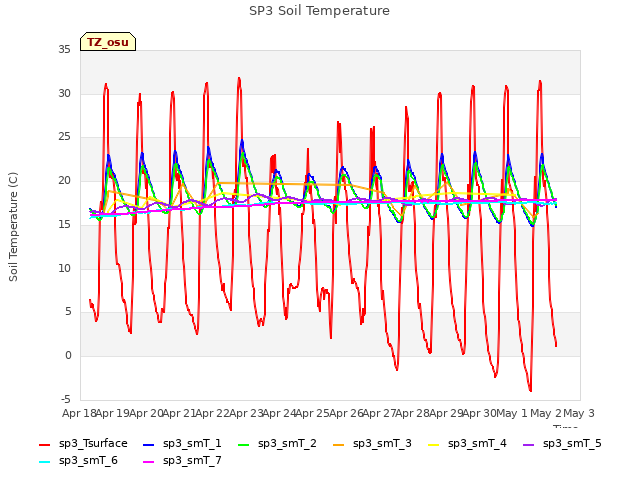Click the 20 y-axis tick label

coord(64,181)
